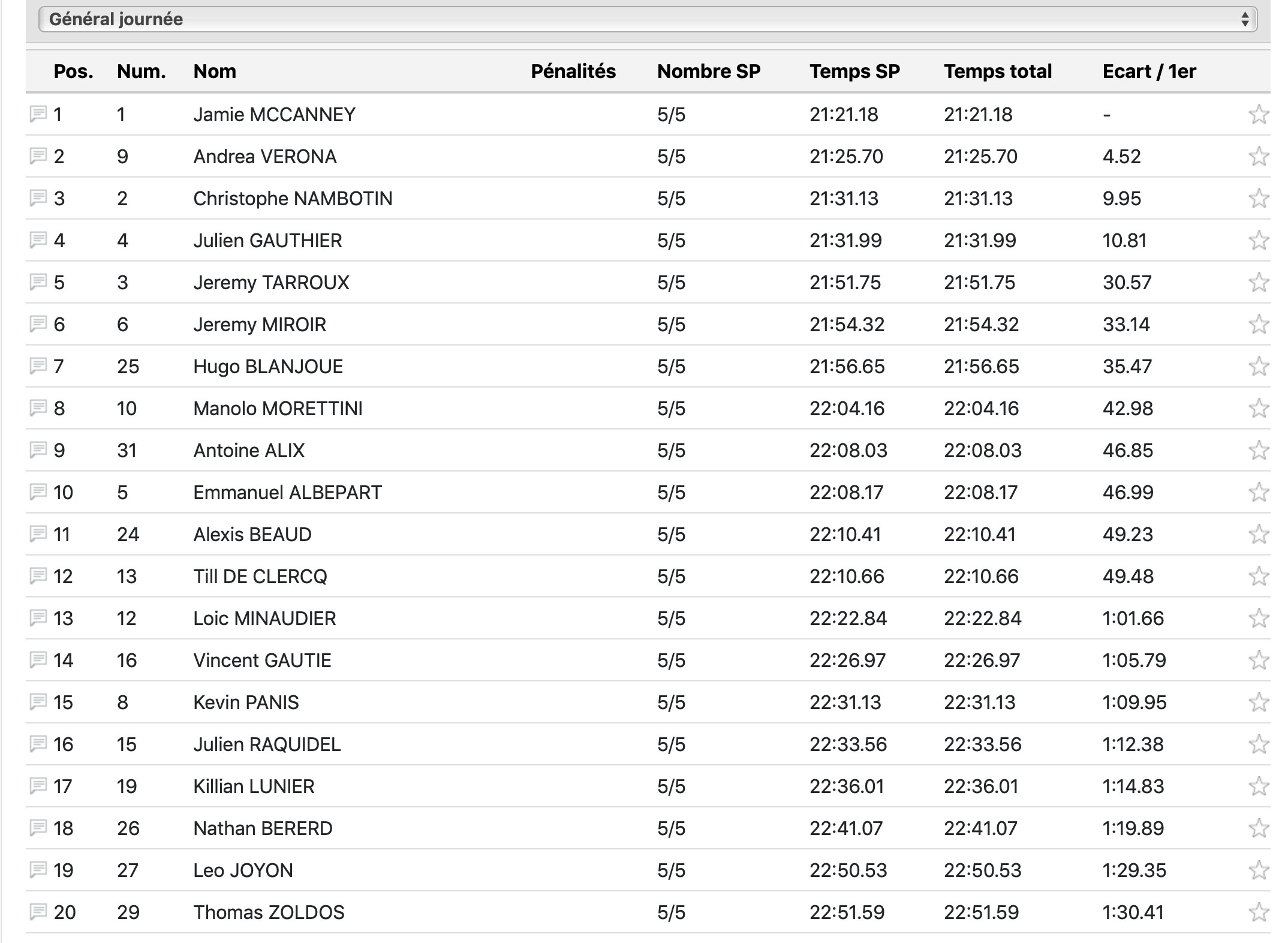Favorite Christophe NAMBOTIN with the star
1288x943 pixels.
pos(1258,199)
